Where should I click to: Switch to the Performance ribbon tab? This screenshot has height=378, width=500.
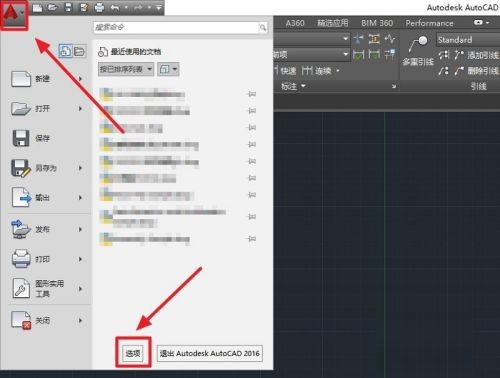429,23
